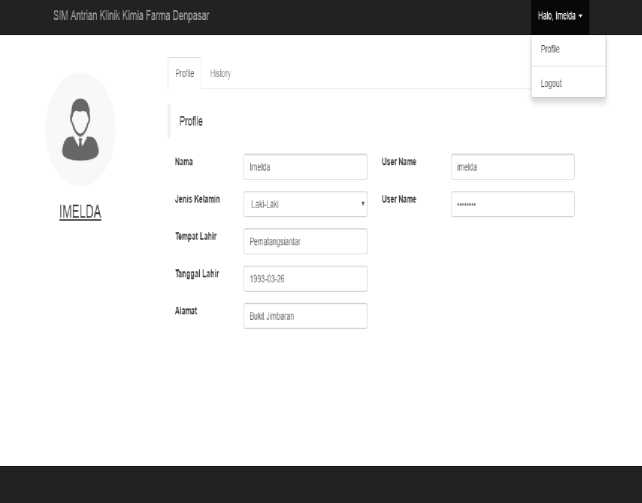Click the Profile section heading

[x=191, y=121]
